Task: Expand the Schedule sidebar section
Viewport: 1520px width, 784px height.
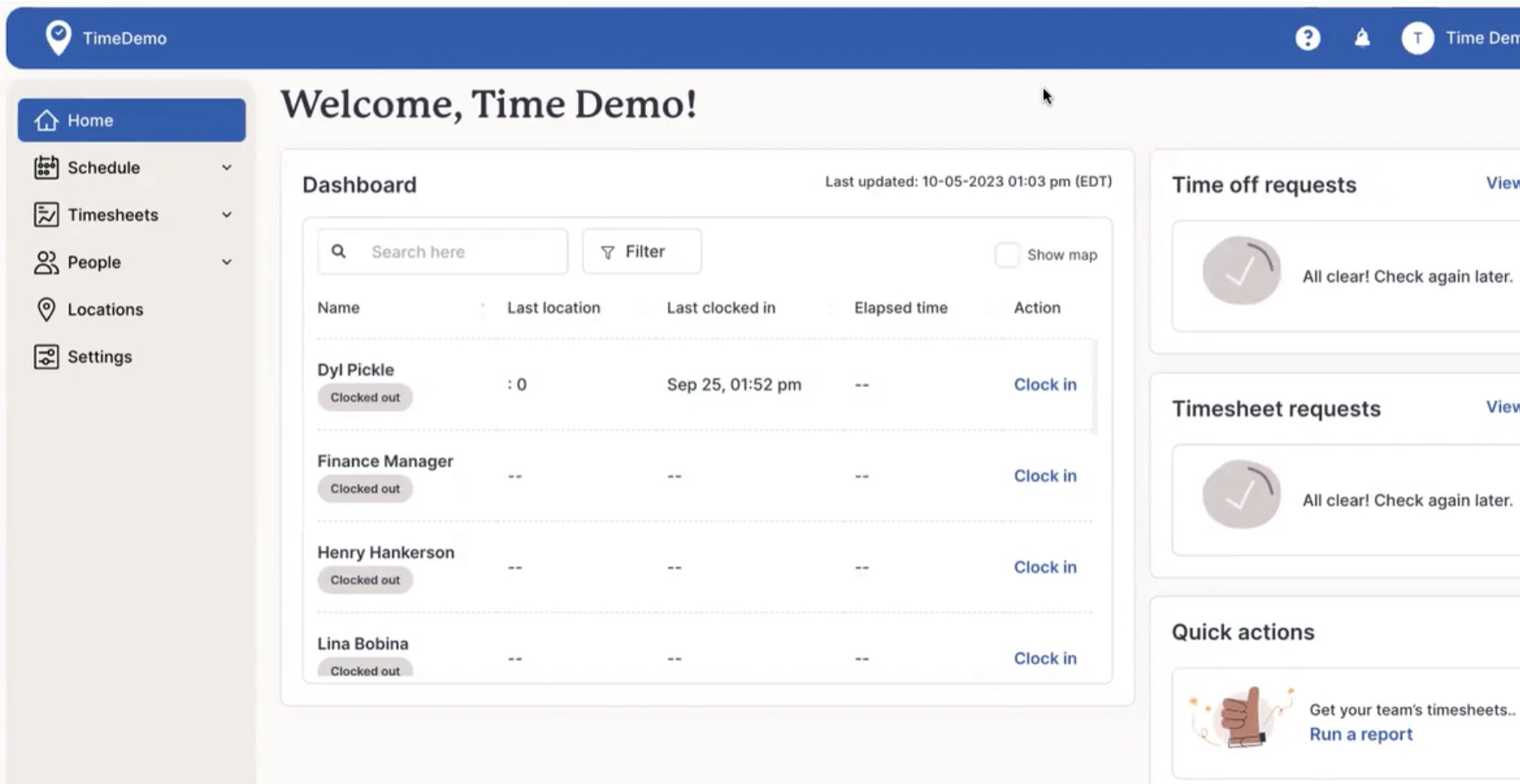Action: 226,167
